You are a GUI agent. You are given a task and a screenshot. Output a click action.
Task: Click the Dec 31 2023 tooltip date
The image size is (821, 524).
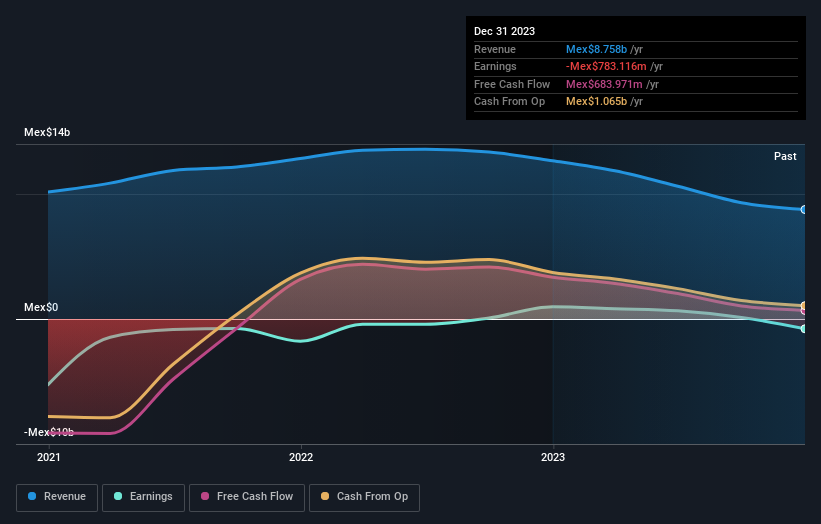[x=504, y=31]
